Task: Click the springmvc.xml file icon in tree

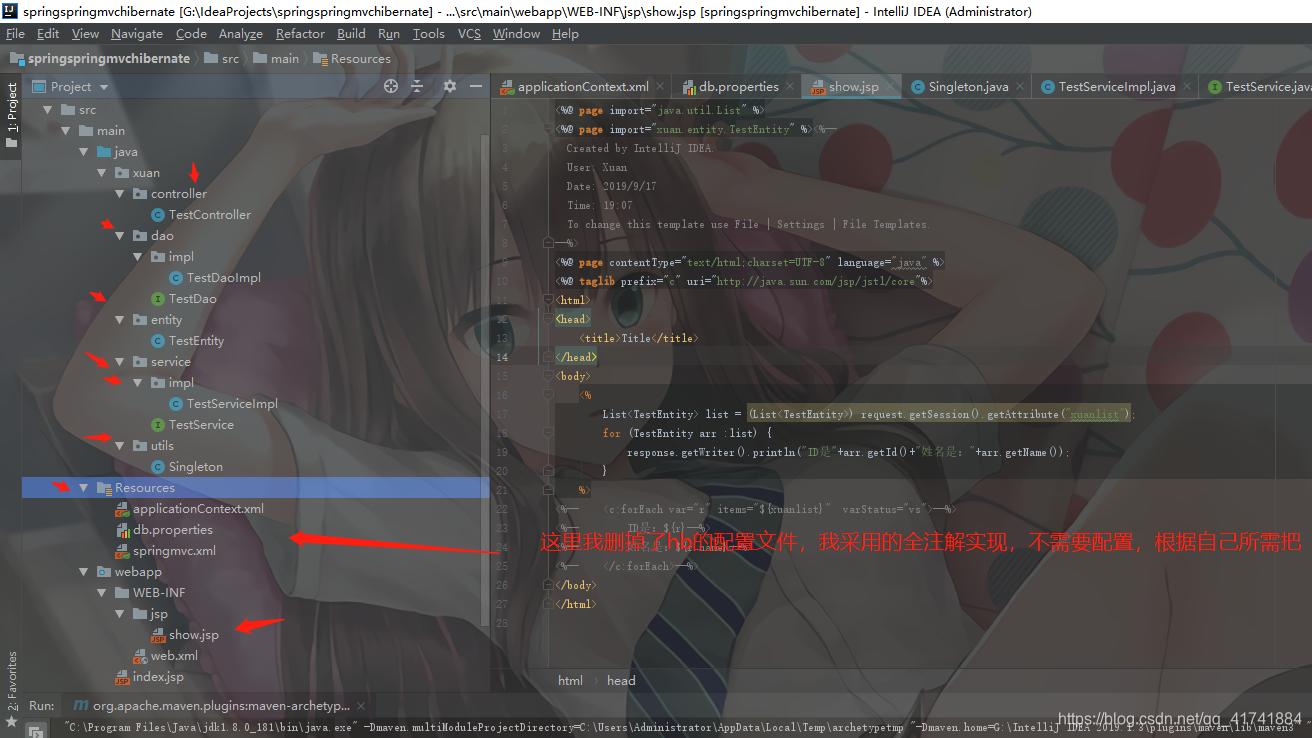Action: (122, 551)
